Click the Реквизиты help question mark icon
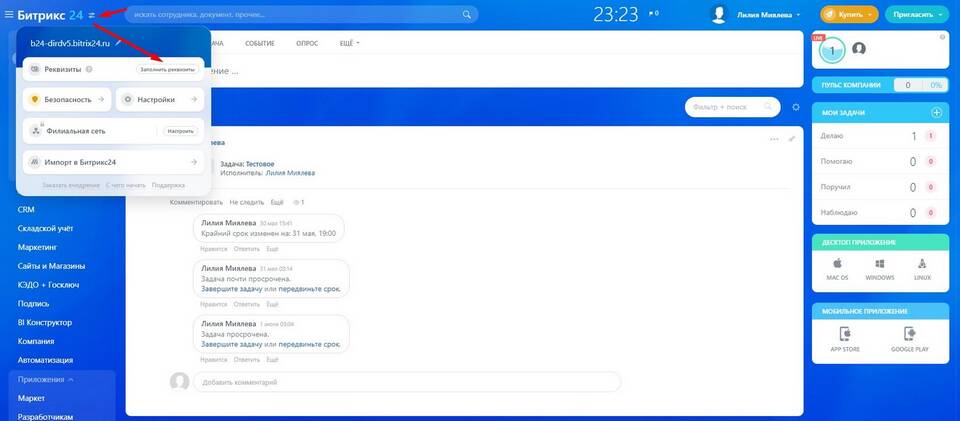960x421 pixels. click(x=89, y=69)
